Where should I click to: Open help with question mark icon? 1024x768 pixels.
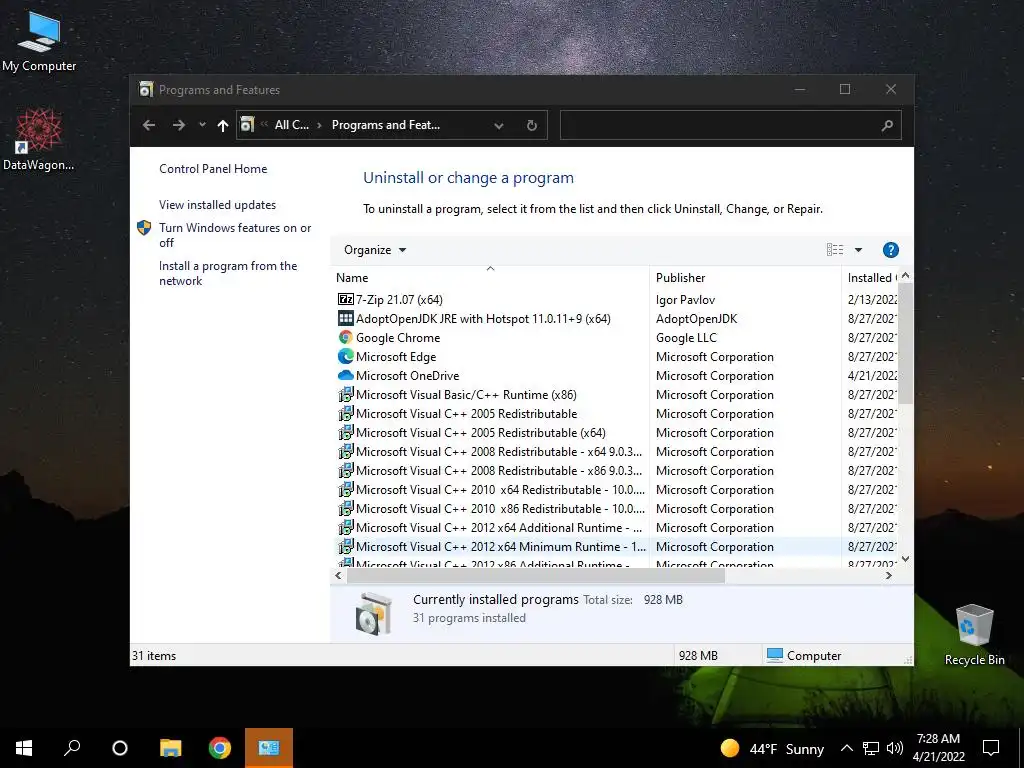pyautogui.click(x=890, y=249)
